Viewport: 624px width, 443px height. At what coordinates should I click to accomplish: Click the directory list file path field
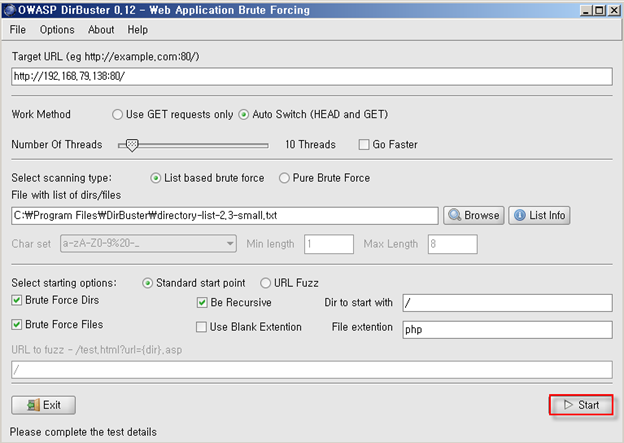(x=225, y=216)
